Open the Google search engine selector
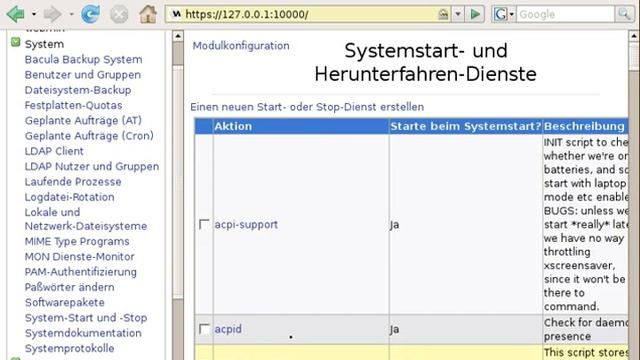The image size is (640, 360). [504, 14]
